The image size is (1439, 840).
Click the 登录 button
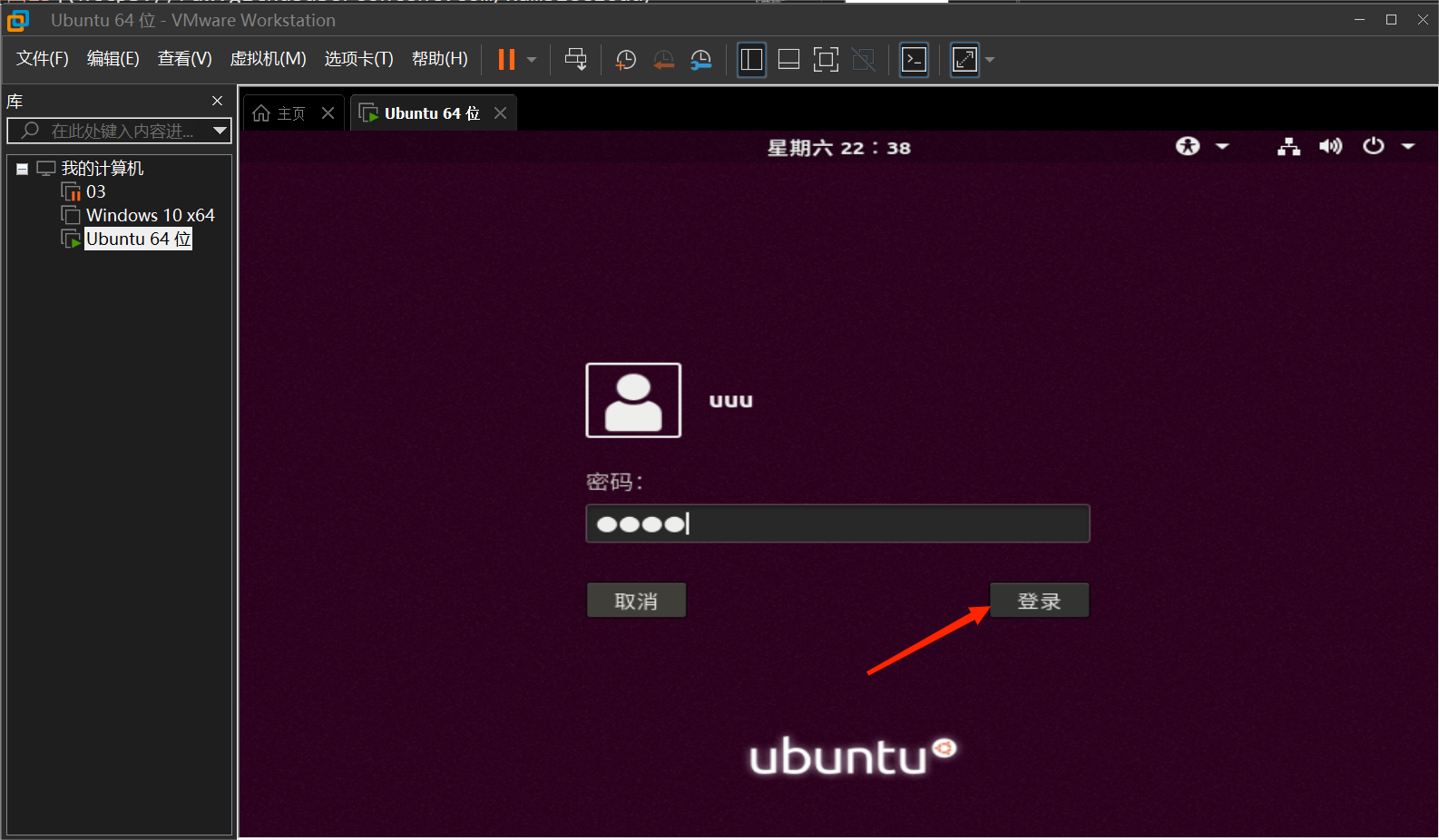[x=1040, y=601]
